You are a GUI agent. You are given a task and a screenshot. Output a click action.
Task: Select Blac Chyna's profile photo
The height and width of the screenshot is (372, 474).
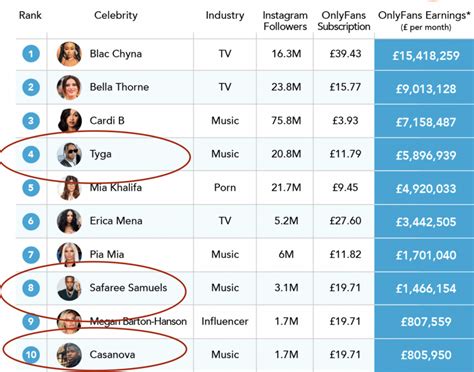click(x=69, y=54)
